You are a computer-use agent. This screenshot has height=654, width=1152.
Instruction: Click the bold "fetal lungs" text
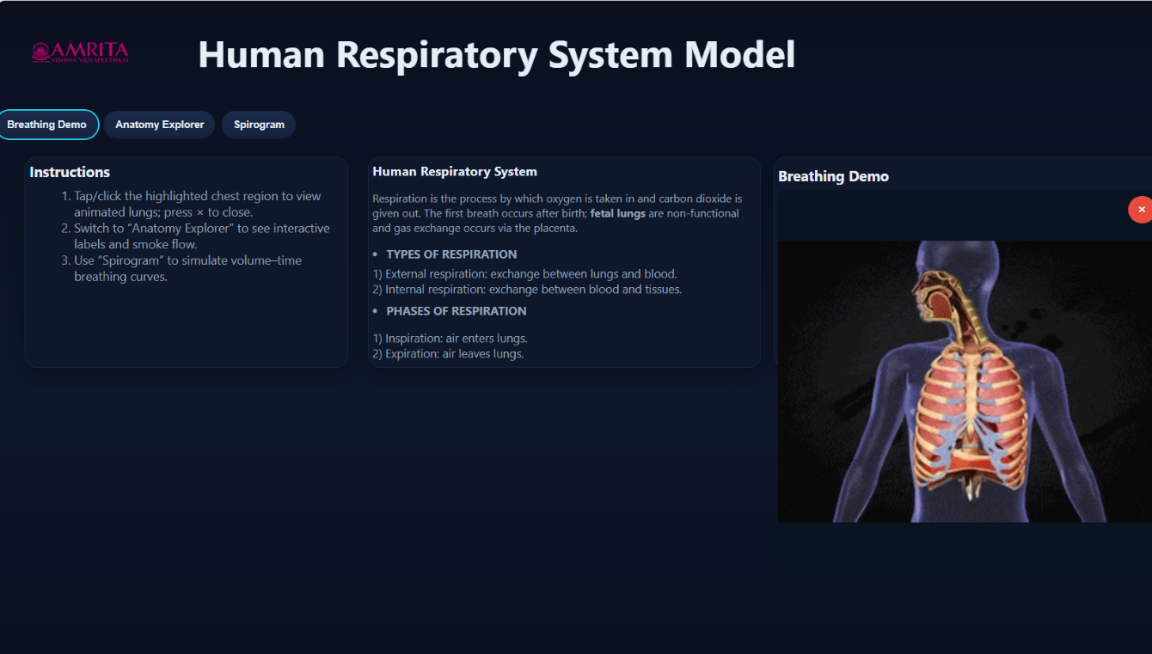(617, 213)
